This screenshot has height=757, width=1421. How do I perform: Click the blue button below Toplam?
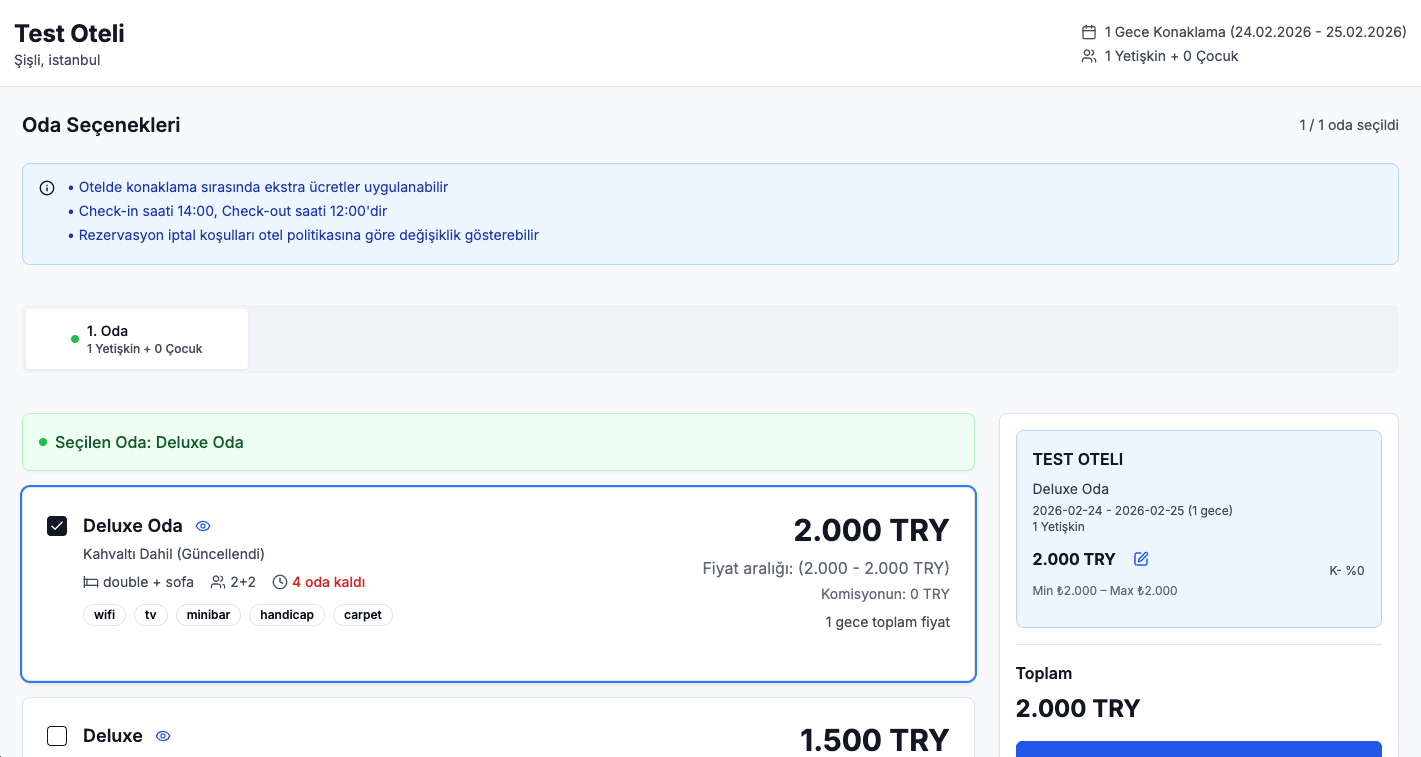click(1198, 749)
